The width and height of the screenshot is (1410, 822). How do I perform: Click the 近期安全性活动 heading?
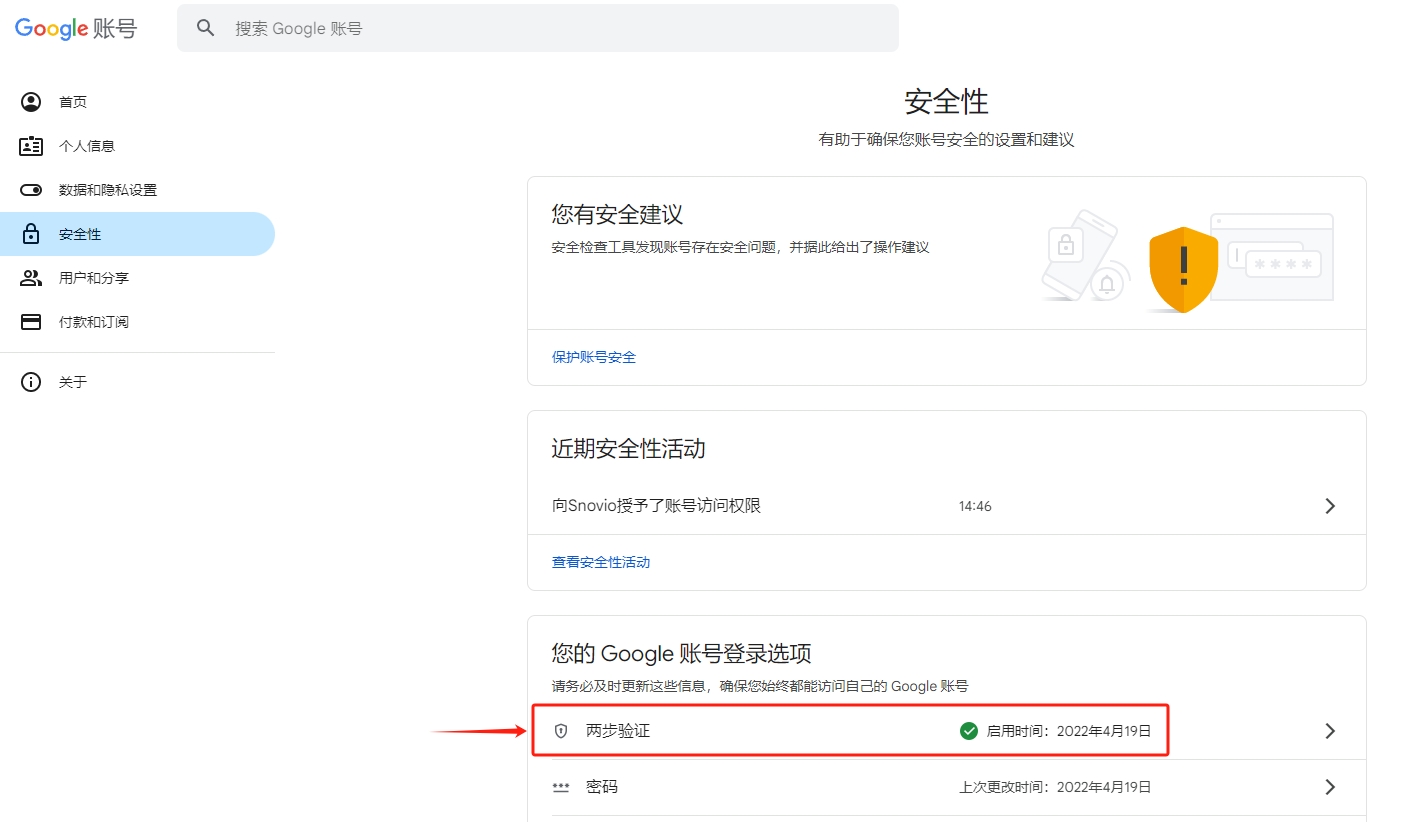click(x=629, y=449)
